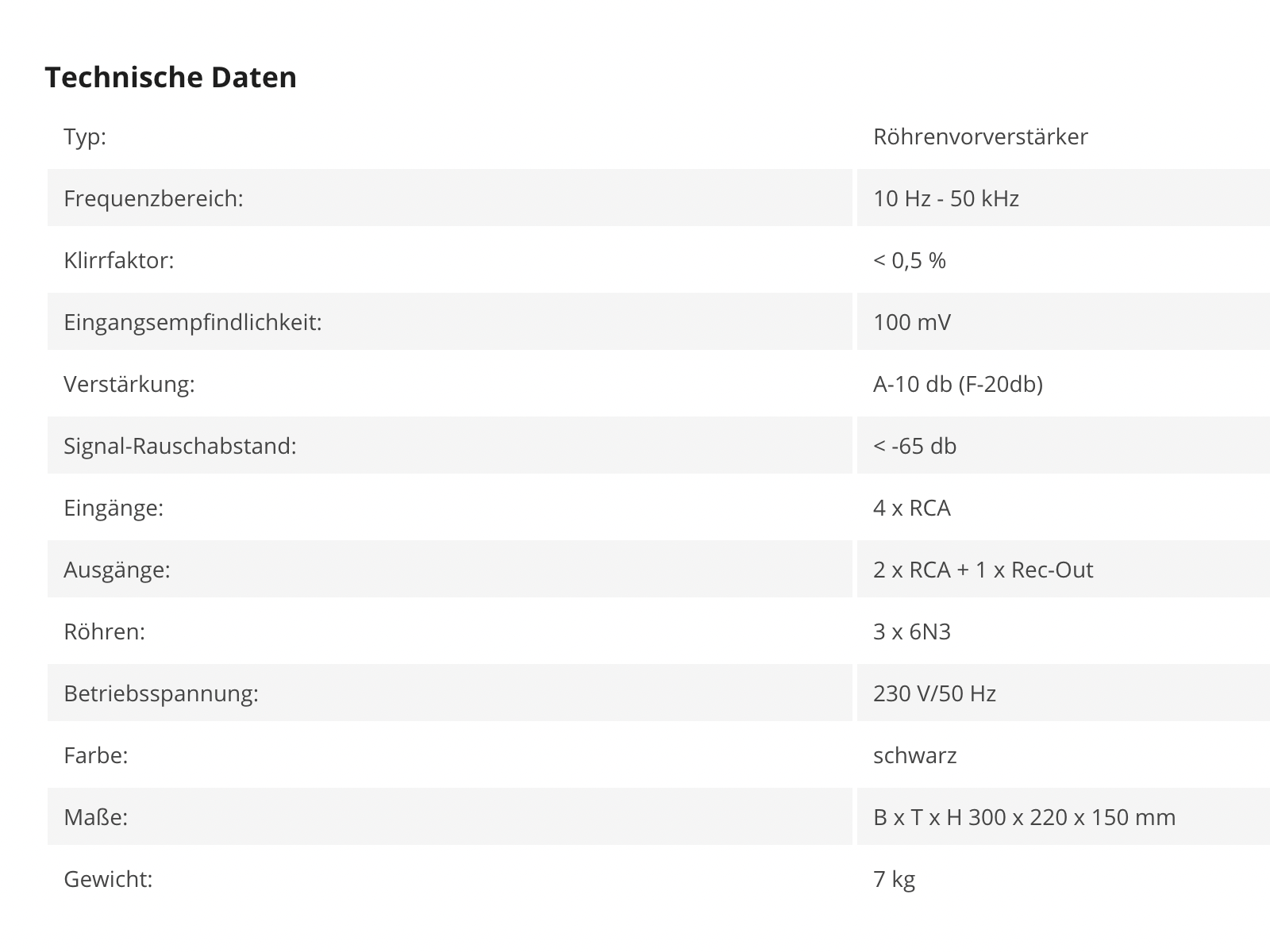The image size is (1270, 952).
Task: Click the 230 V/50 Hz value
Action: pyautogui.click(x=935, y=693)
